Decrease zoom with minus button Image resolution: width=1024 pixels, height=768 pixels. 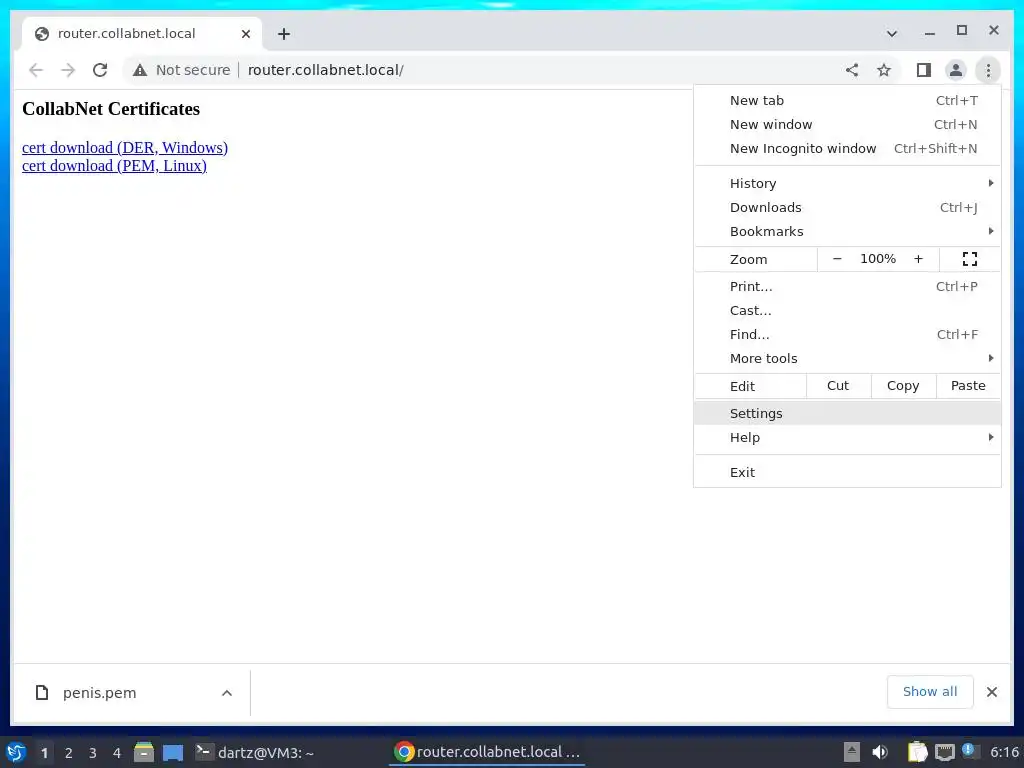click(837, 259)
